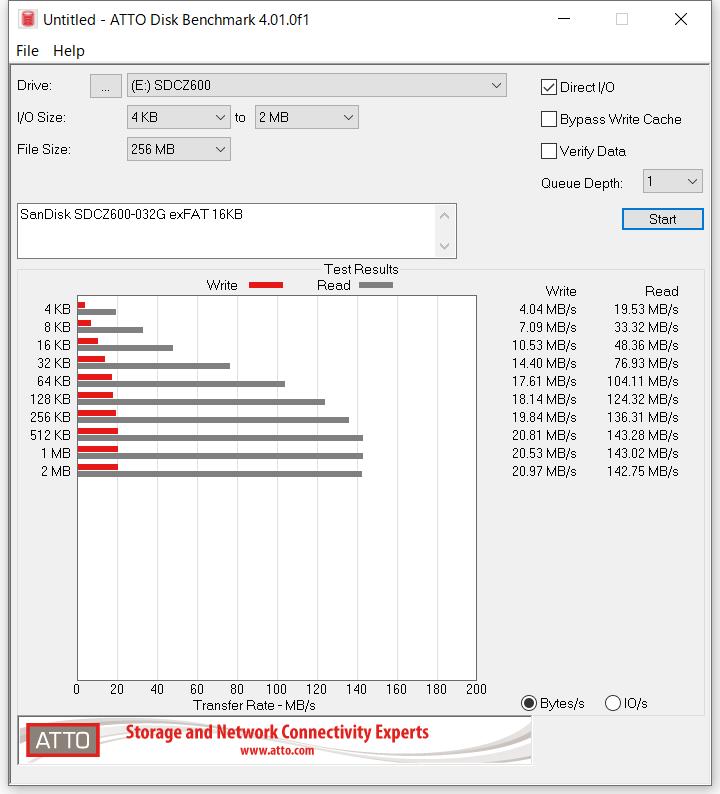Minimize the ATTO Disk Benchmark window
The height and width of the screenshot is (794, 720).
click(x=564, y=19)
